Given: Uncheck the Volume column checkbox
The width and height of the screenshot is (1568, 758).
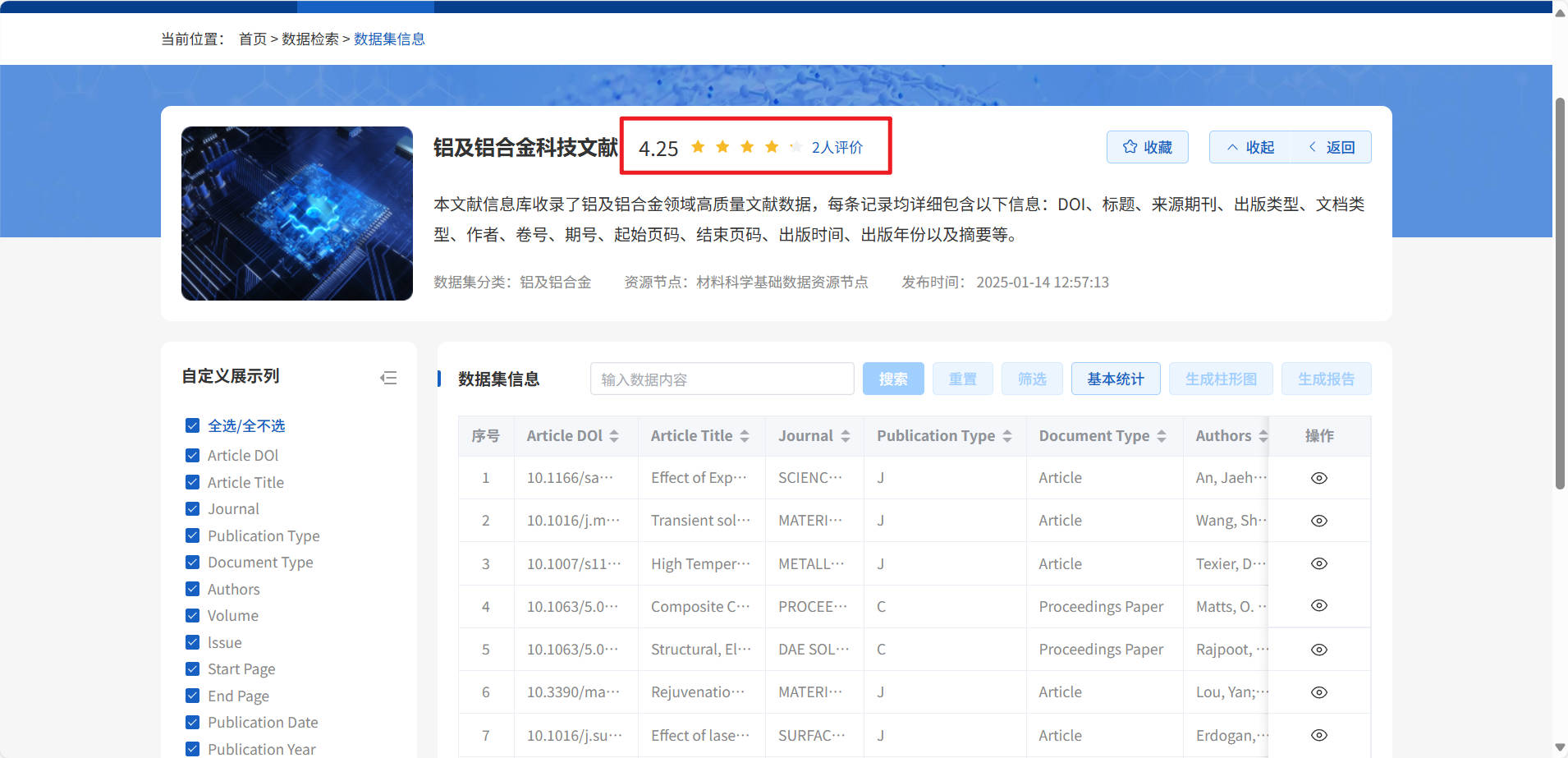Looking at the screenshot, I should (193, 616).
